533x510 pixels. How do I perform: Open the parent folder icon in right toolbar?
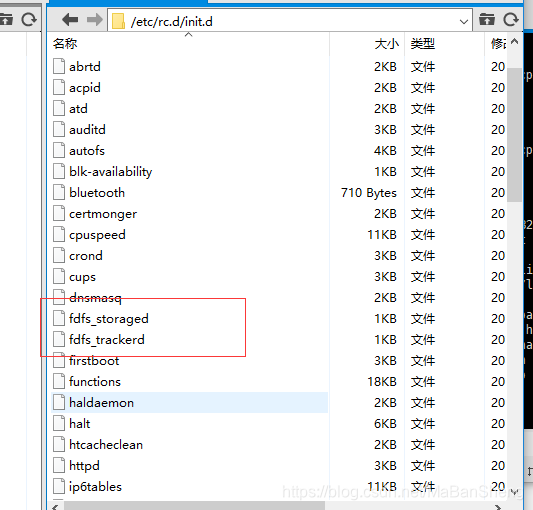pyautogui.click(x=487, y=20)
